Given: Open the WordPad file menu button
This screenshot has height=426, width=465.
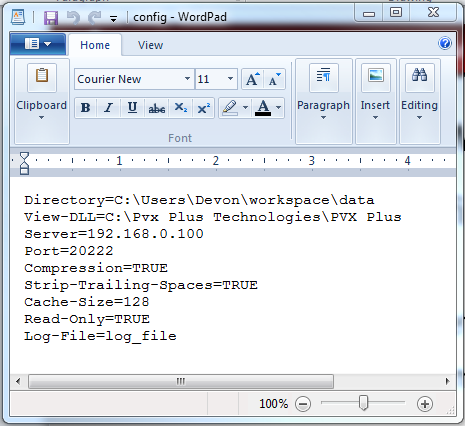Looking at the screenshot, I should click(x=38, y=44).
